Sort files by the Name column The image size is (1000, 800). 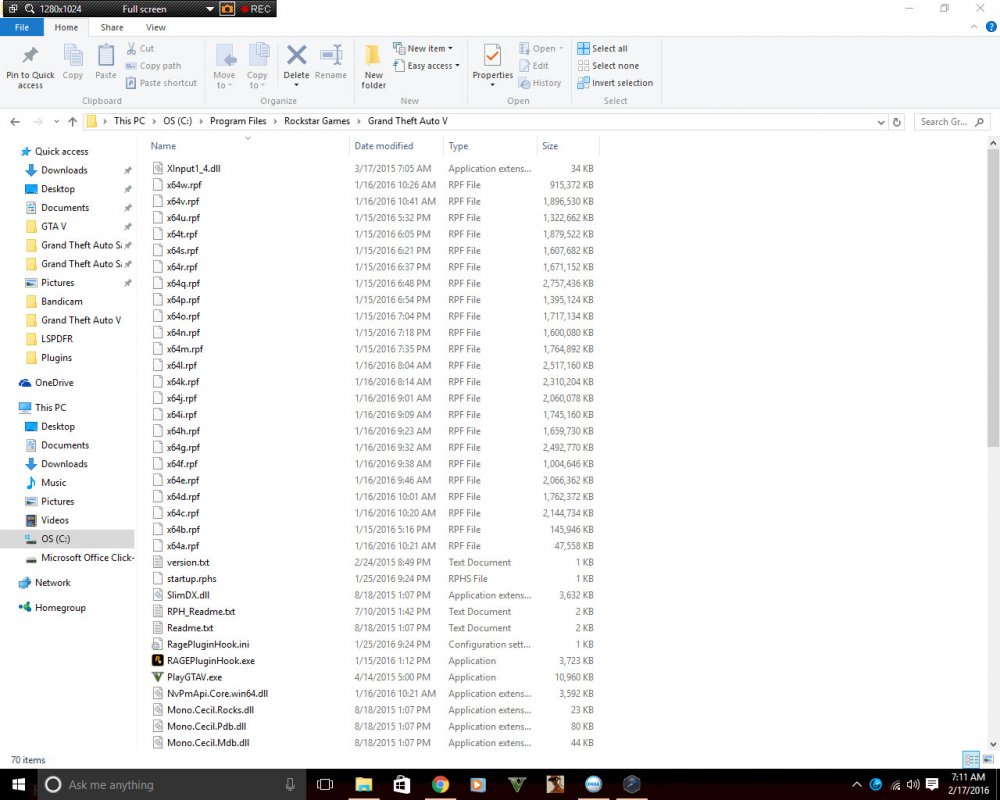(163, 146)
